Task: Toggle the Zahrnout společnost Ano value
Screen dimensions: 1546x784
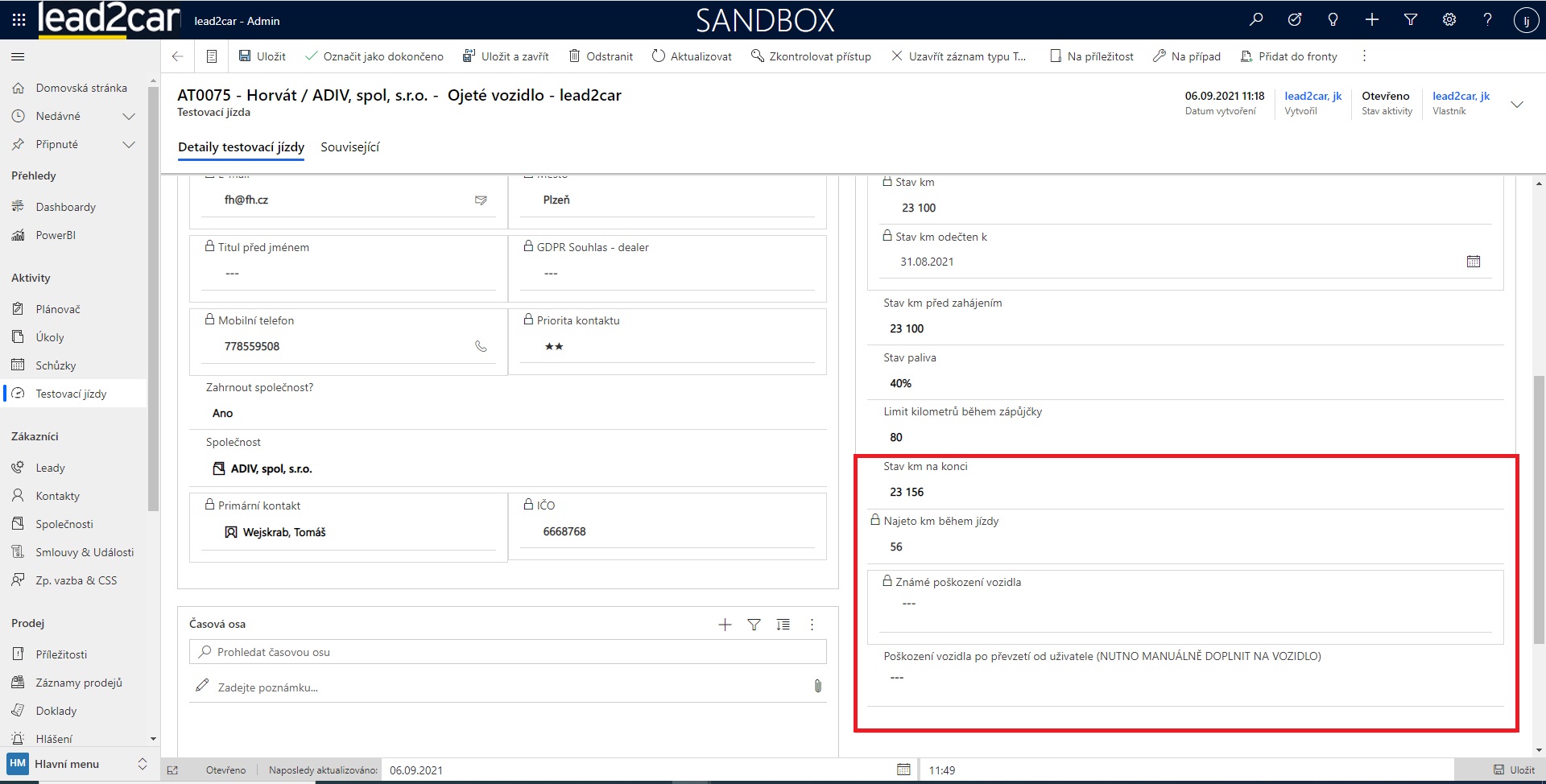Action: click(x=223, y=414)
